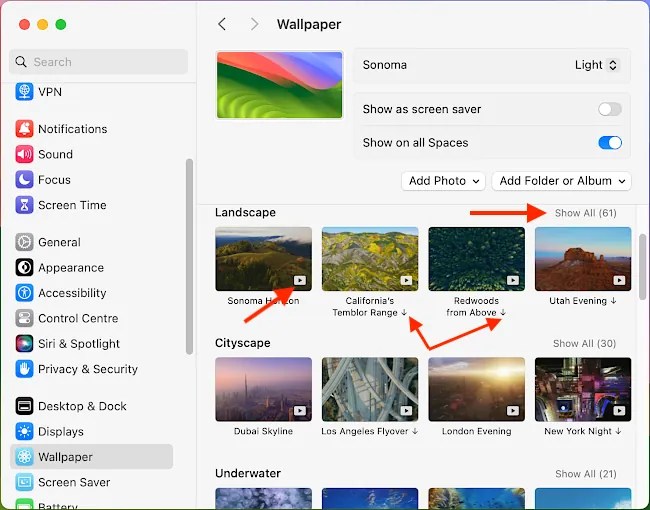
Task: Click the Sound speaker icon
Action: click(24, 154)
